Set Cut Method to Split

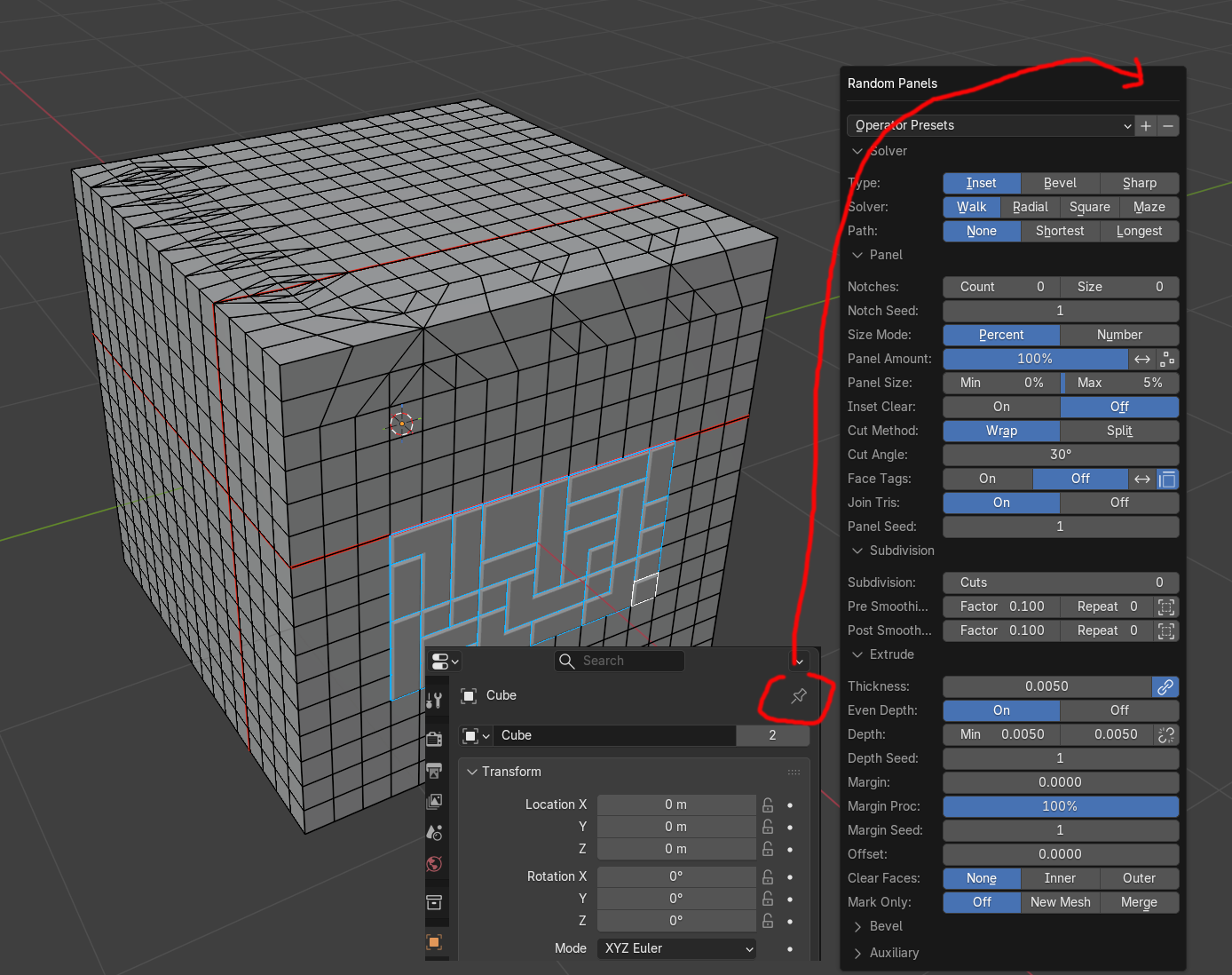tap(1119, 431)
